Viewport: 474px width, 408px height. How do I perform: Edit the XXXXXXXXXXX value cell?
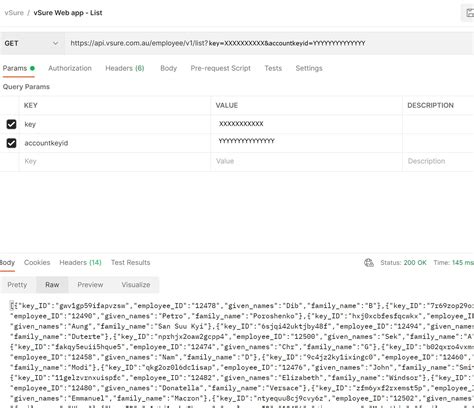(306, 124)
